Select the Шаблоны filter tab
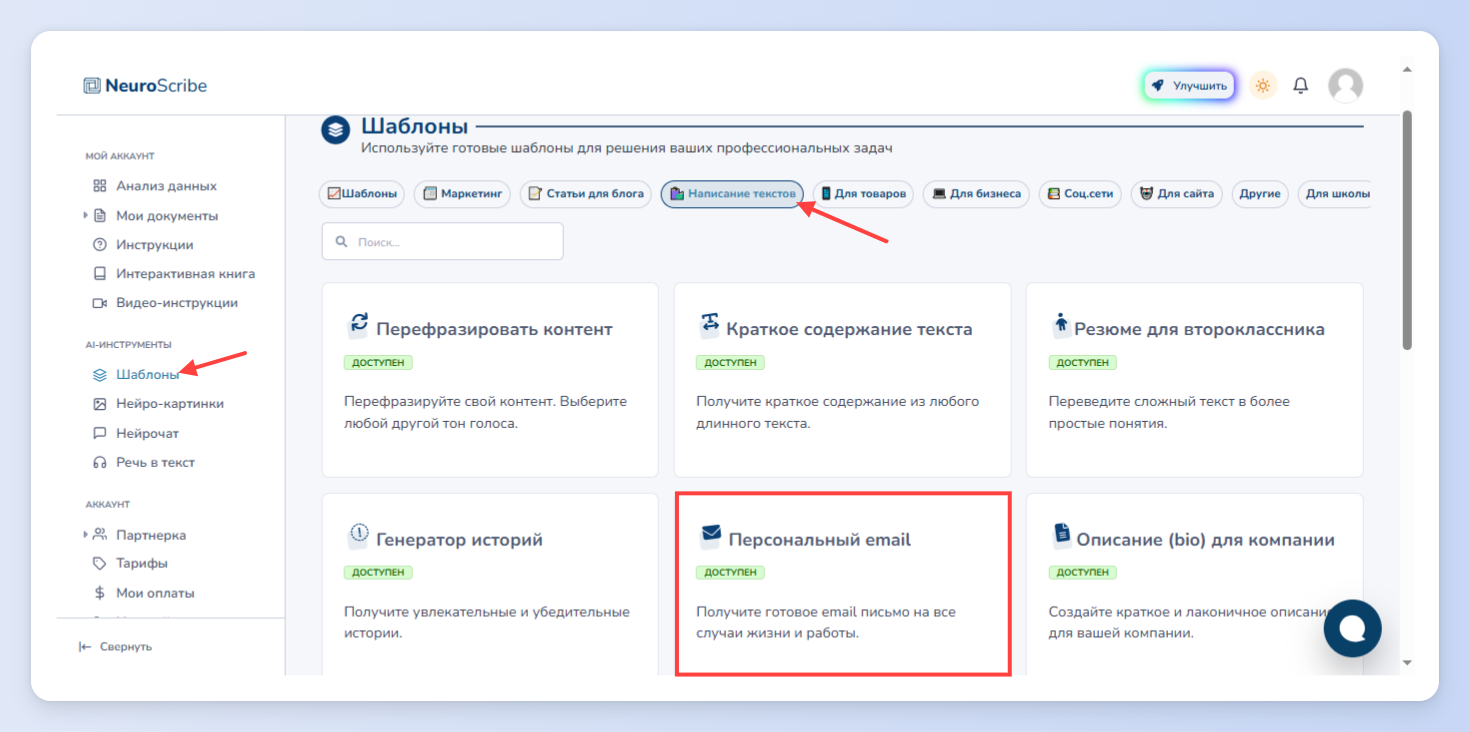 pos(362,194)
